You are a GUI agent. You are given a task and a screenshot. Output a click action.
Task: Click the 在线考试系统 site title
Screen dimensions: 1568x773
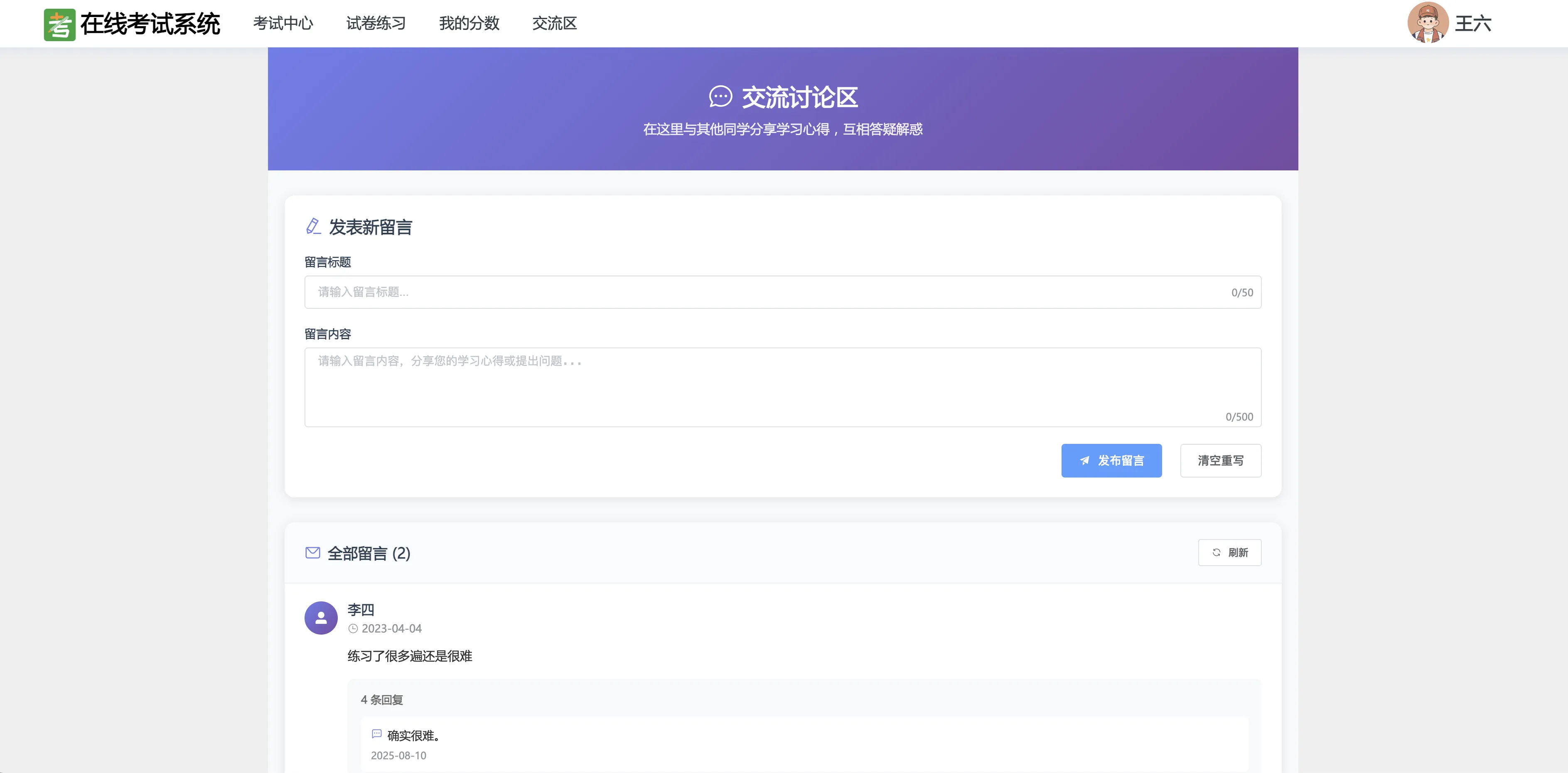150,25
